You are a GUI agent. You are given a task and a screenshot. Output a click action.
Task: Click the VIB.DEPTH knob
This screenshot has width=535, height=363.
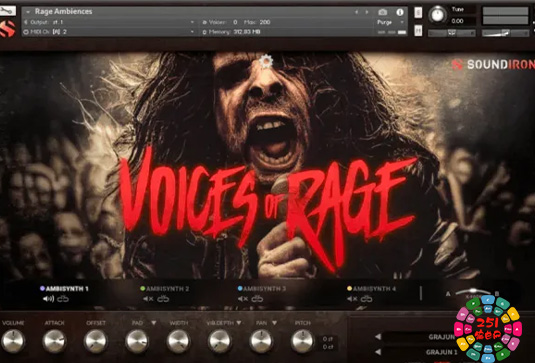(x=220, y=341)
